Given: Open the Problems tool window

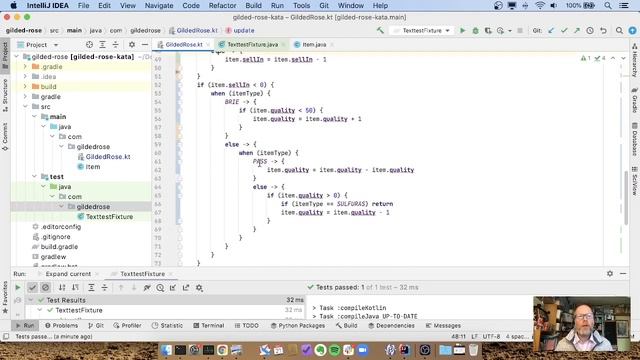Looking at the screenshot, I should coord(61,326).
